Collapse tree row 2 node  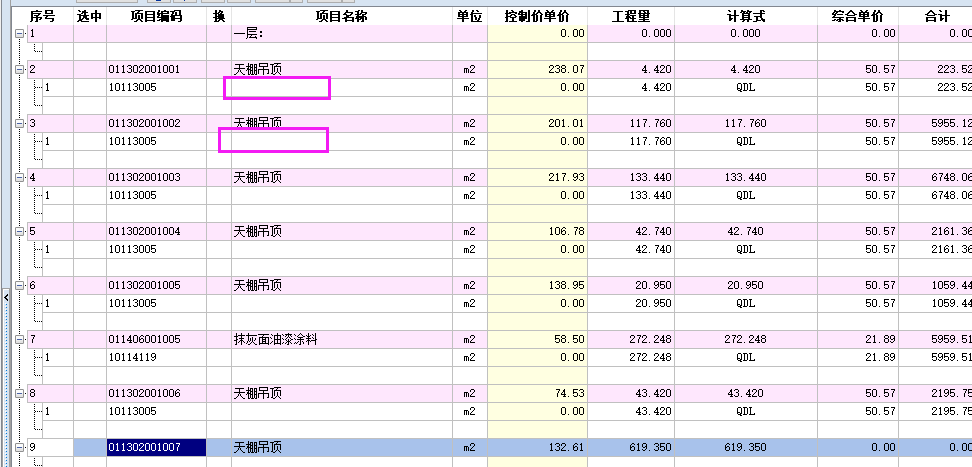[x=20, y=70]
